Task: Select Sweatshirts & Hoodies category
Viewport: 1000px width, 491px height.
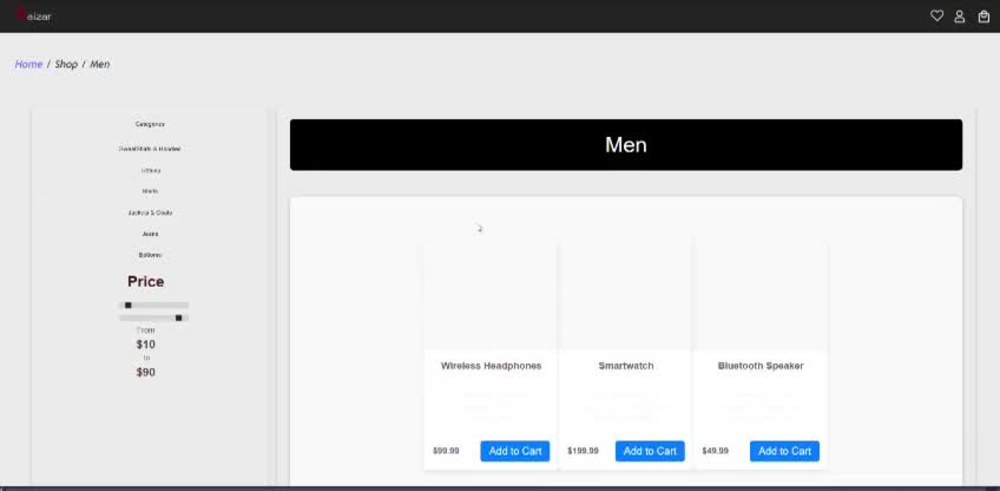Action: [150, 149]
